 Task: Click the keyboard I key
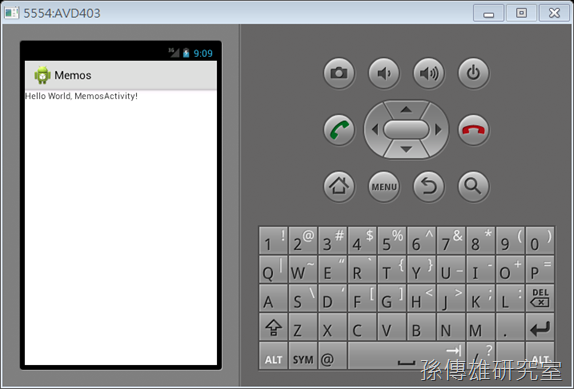pyautogui.click(x=481, y=269)
